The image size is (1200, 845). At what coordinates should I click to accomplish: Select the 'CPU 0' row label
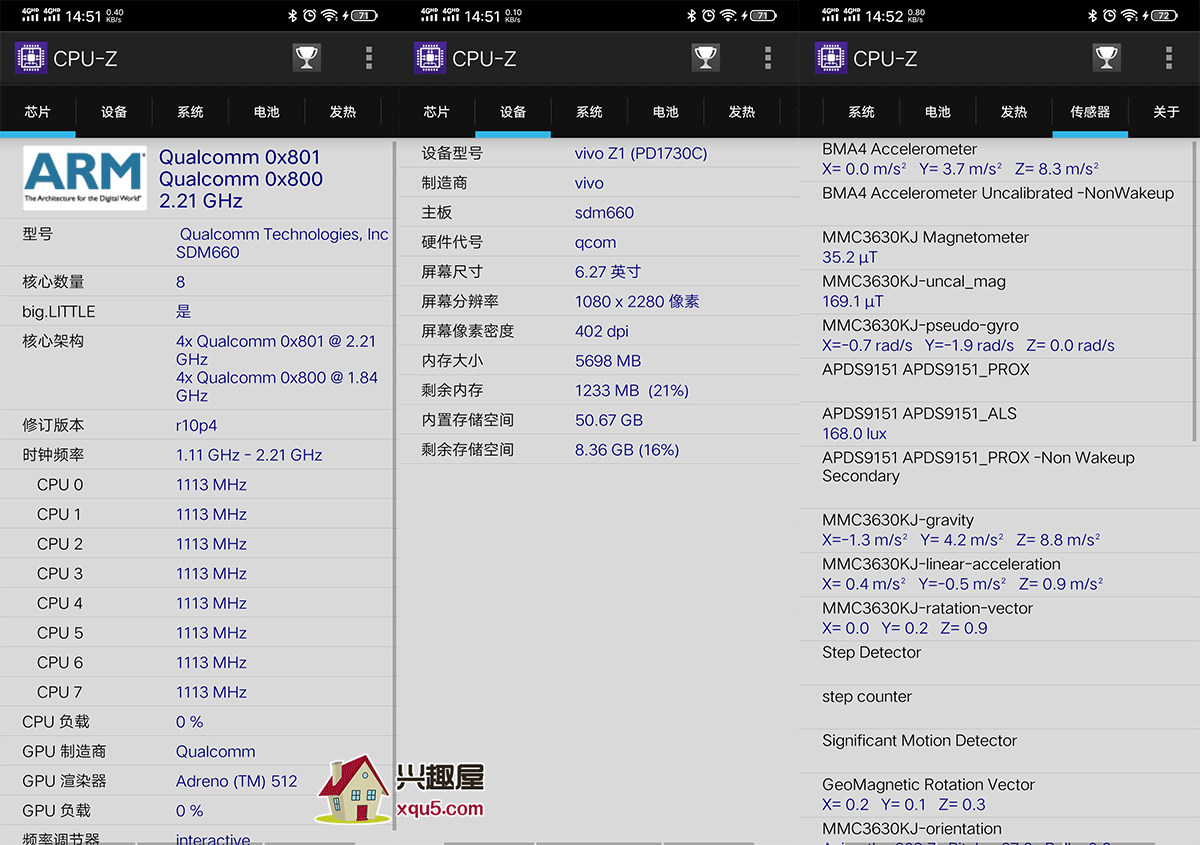[60, 484]
